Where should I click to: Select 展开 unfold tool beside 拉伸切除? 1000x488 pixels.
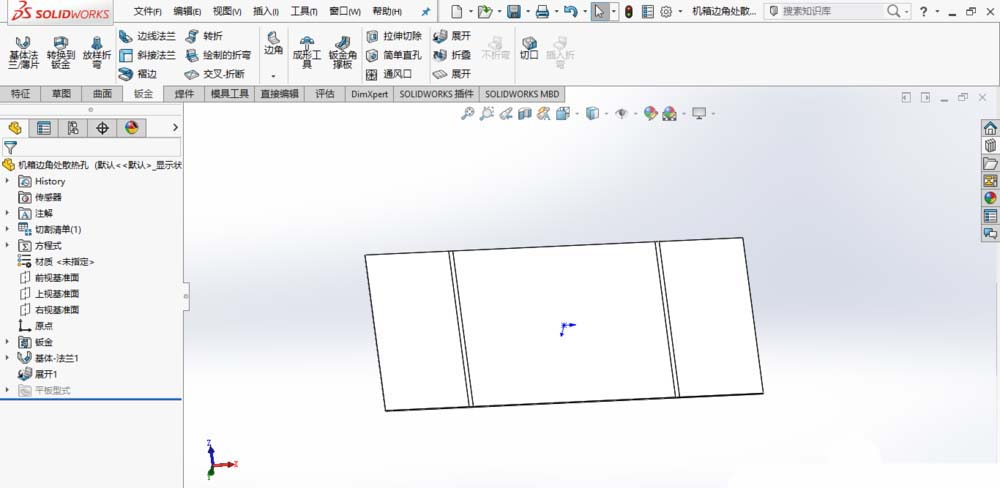click(452, 36)
